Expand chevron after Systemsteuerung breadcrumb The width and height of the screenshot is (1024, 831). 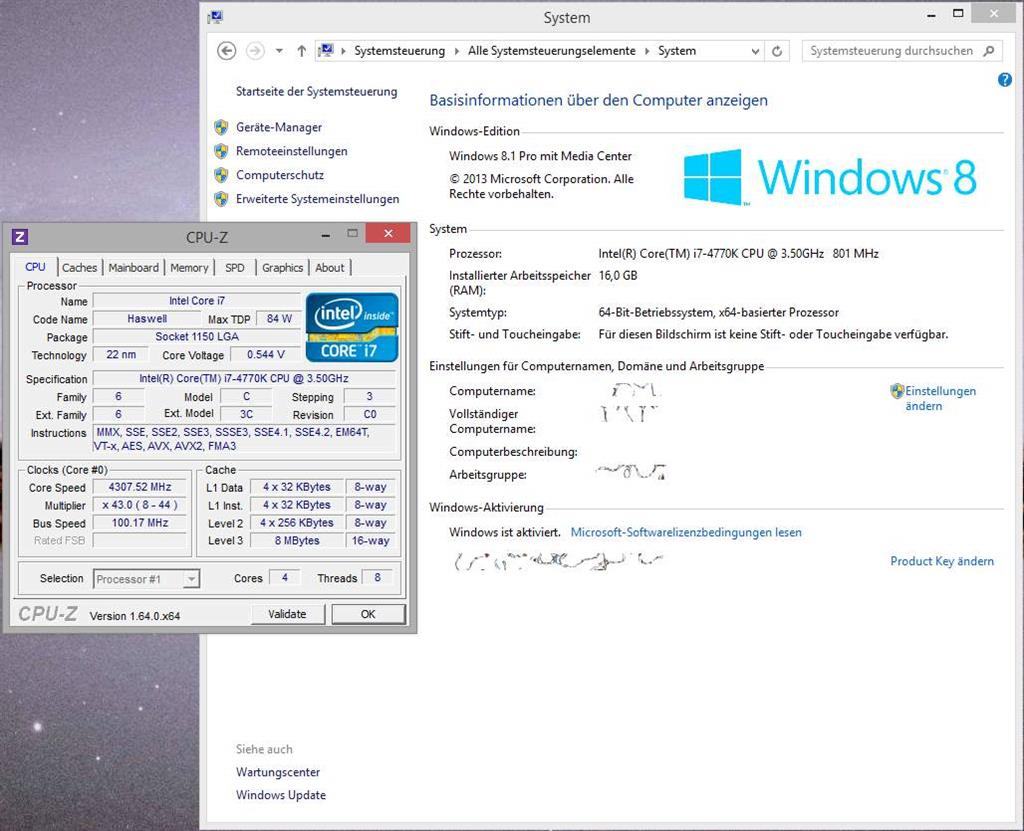[456, 51]
